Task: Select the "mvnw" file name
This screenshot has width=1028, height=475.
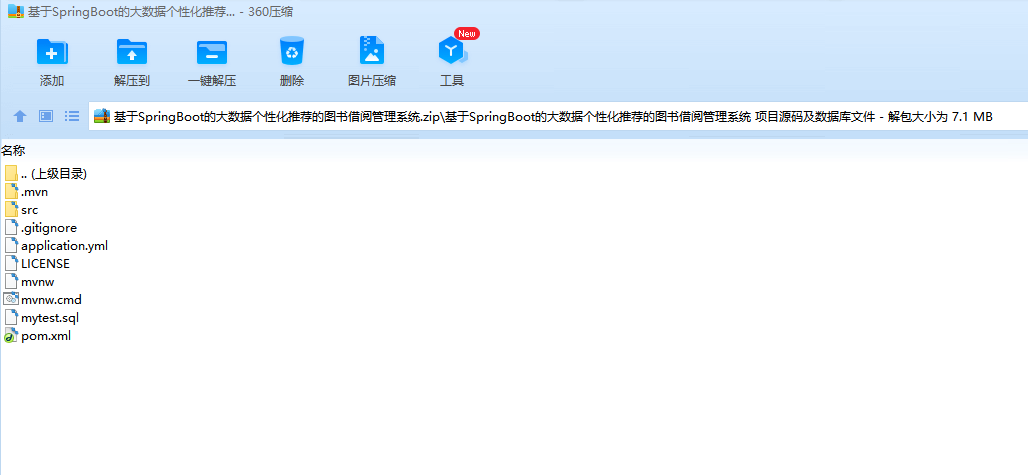Action: click(37, 282)
